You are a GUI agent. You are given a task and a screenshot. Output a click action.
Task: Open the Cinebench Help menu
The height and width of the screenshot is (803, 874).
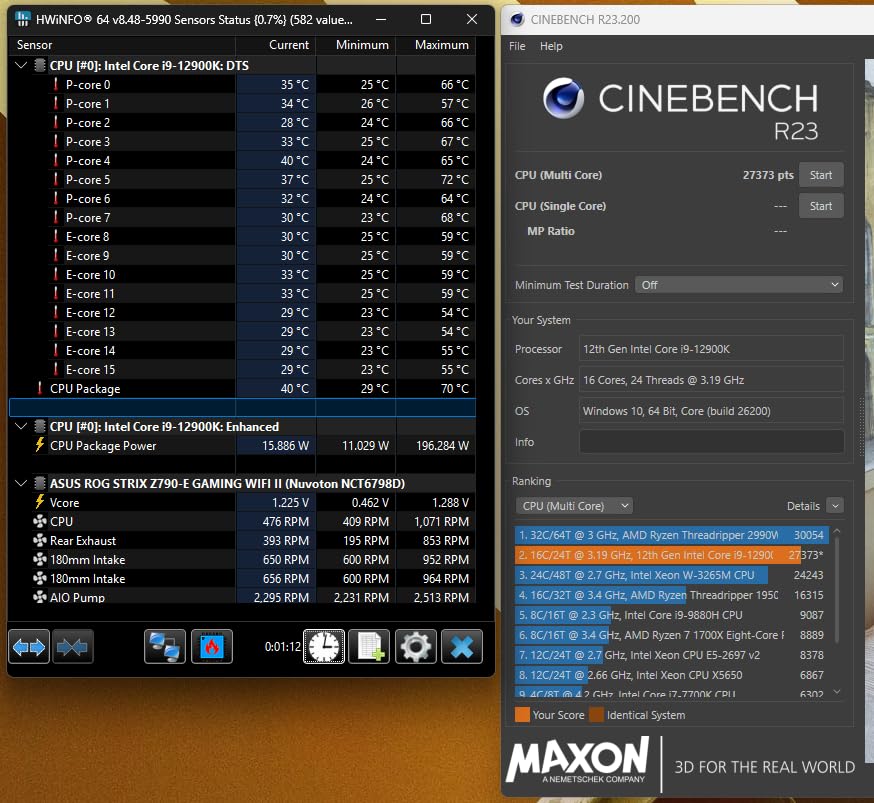click(x=551, y=46)
